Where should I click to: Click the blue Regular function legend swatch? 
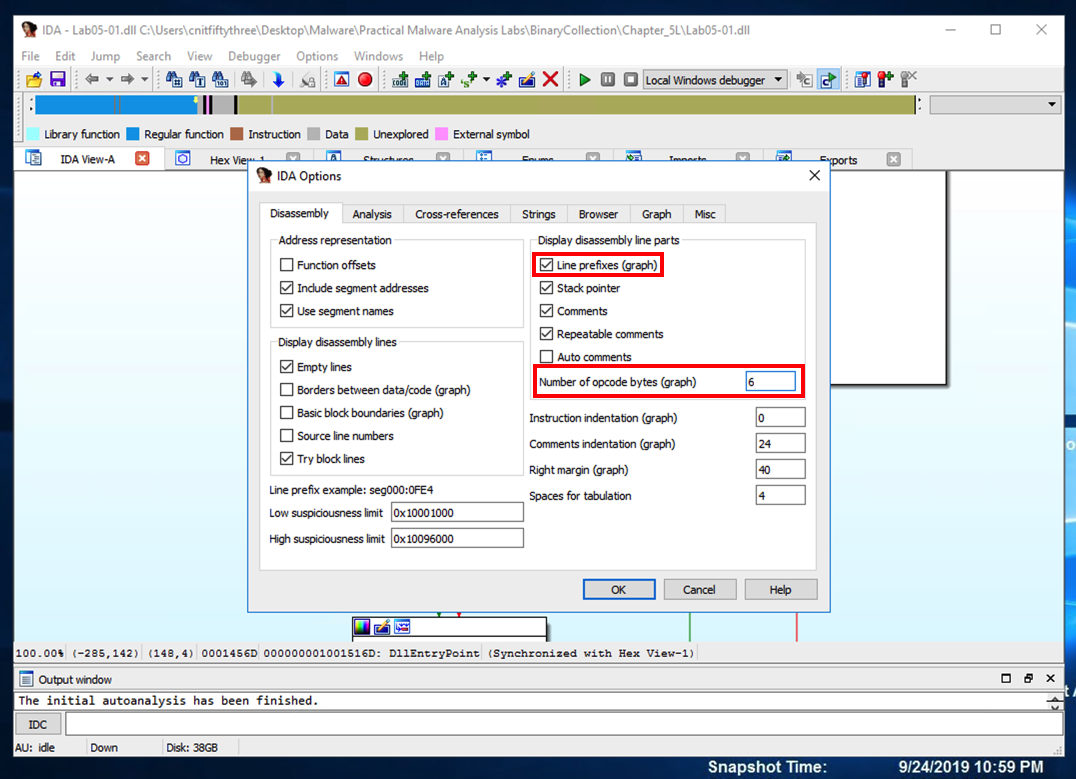tap(133, 134)
